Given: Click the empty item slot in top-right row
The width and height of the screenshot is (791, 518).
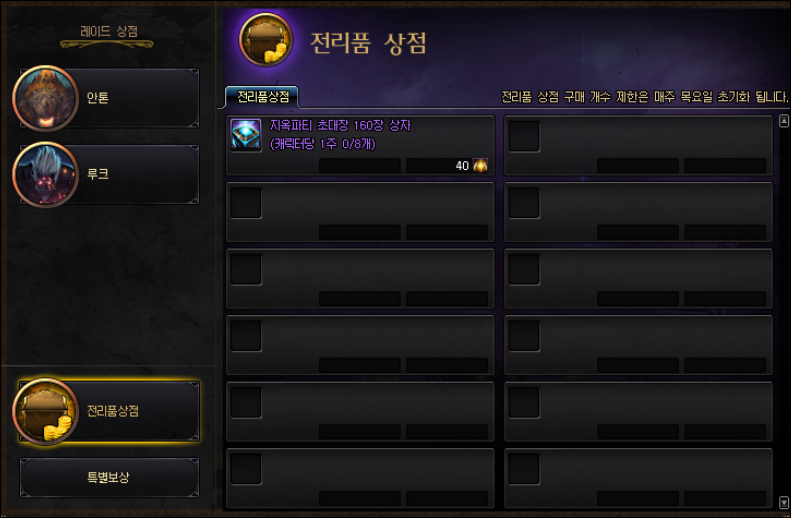Looking at the screenshot, I should tap(638, 145).
